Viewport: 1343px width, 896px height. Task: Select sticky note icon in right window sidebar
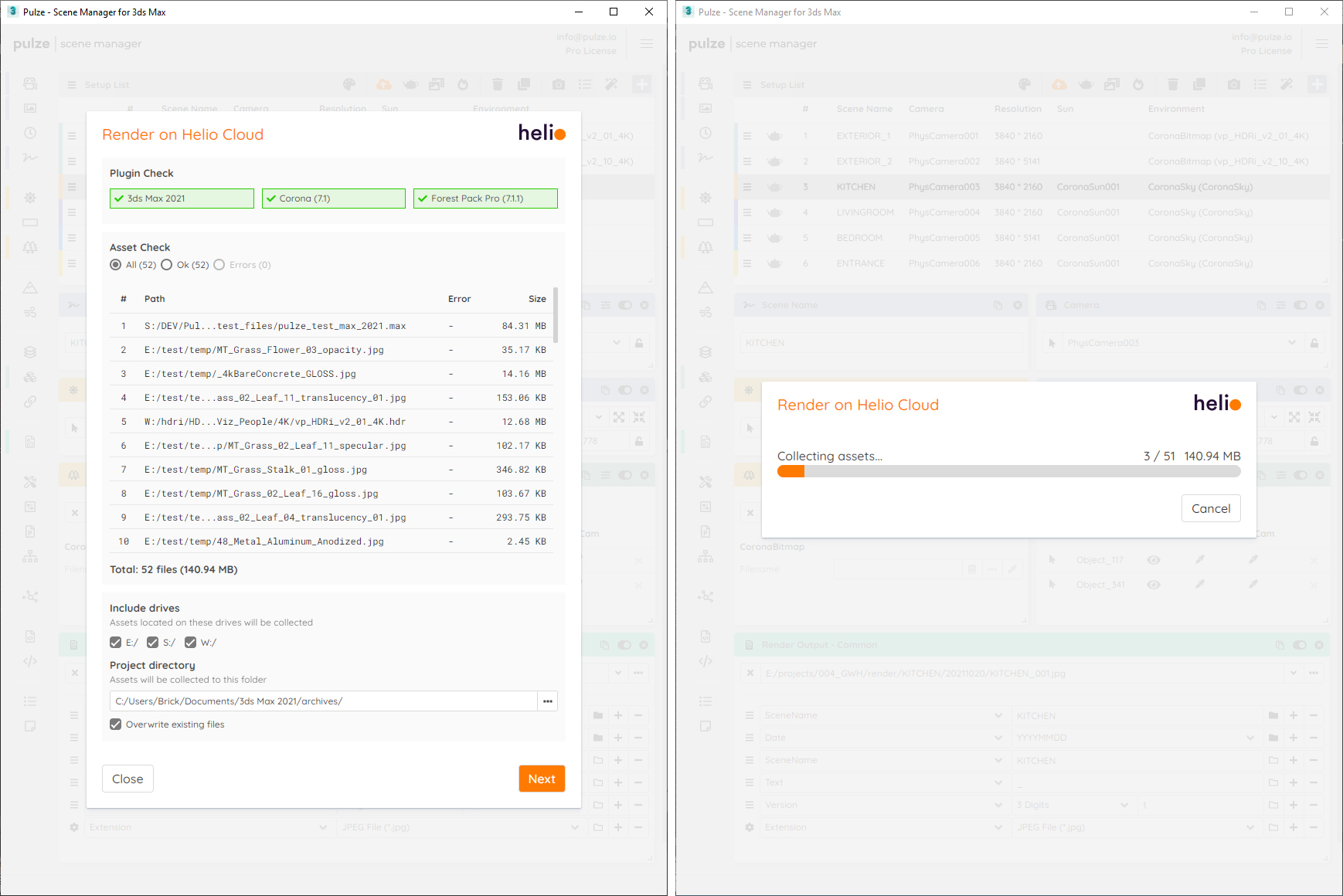[x=705, y=726]
